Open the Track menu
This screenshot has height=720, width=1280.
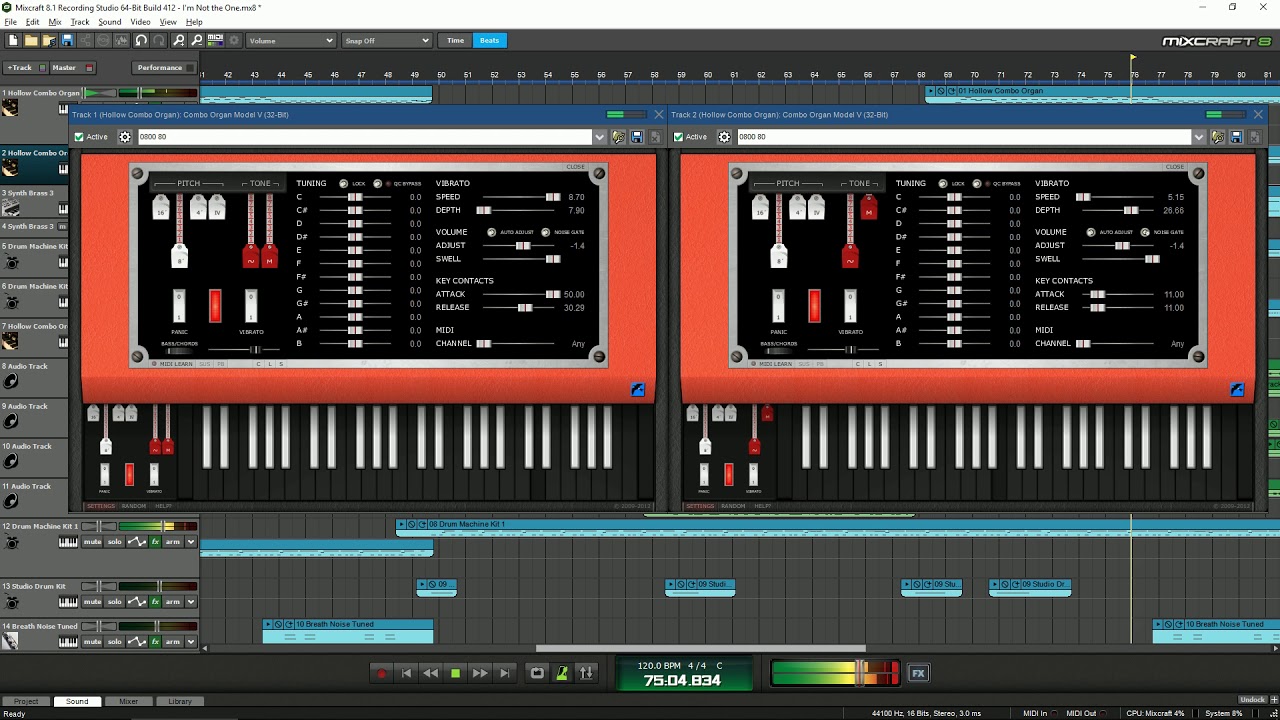click(x=80, y=22)
